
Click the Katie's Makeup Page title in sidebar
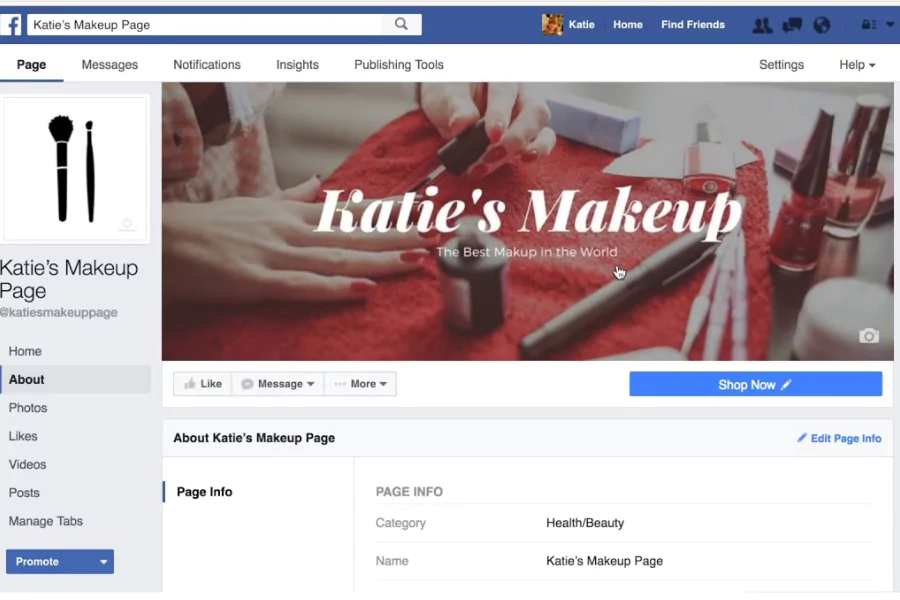[69, 279]
